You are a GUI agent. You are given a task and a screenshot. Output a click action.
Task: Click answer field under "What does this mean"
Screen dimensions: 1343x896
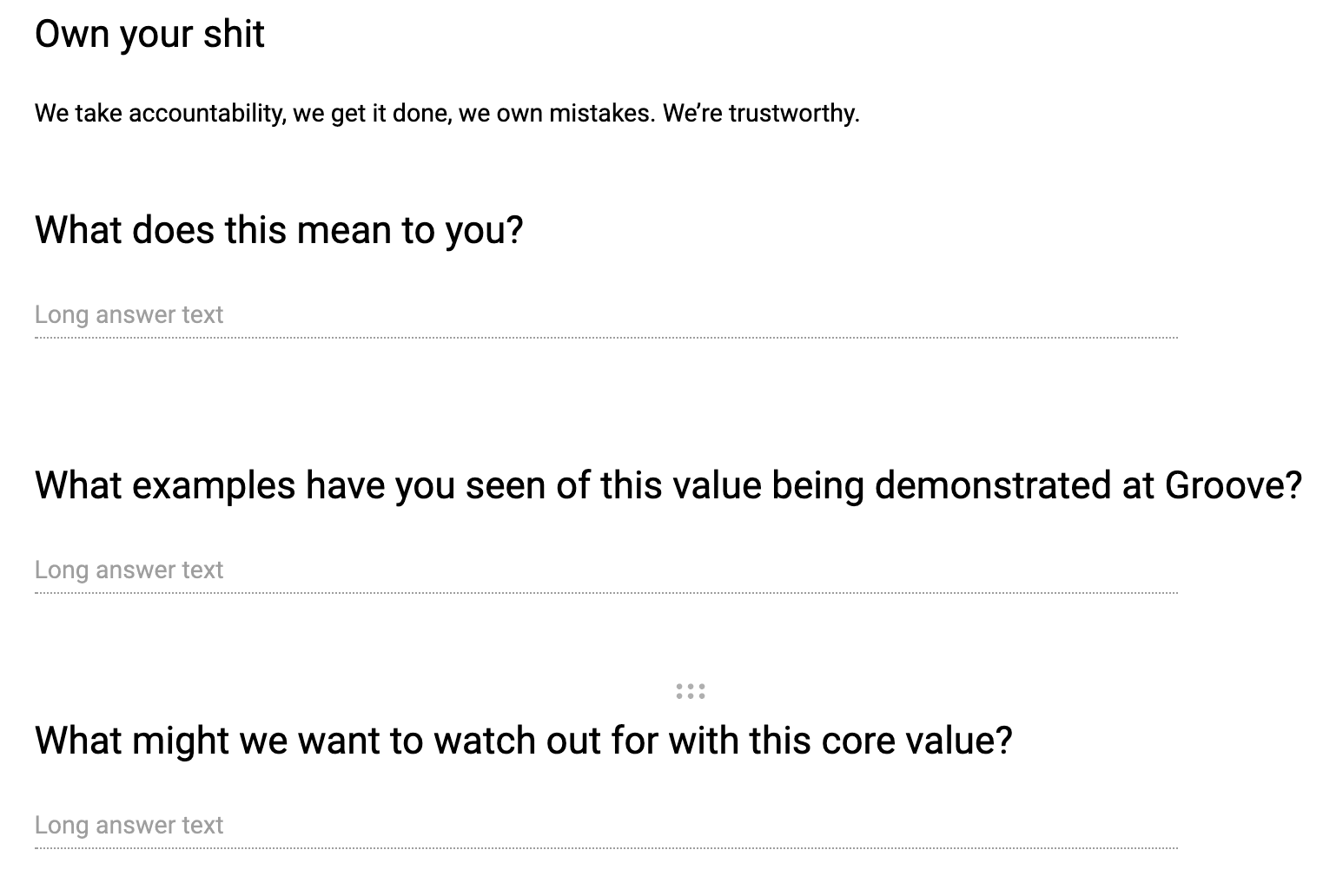[x=605, y=315]
